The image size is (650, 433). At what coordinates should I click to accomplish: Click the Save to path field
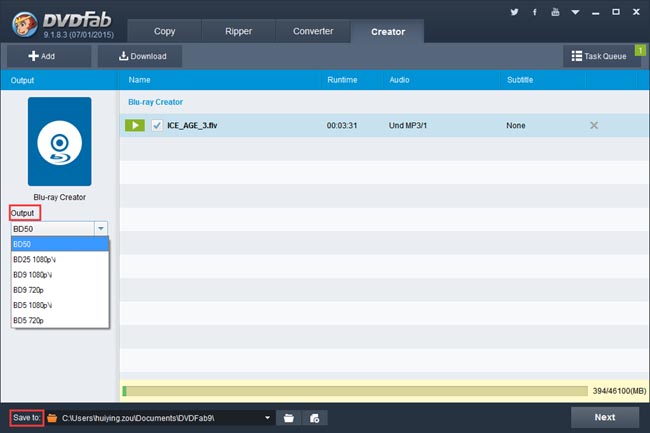coord(160,418)
